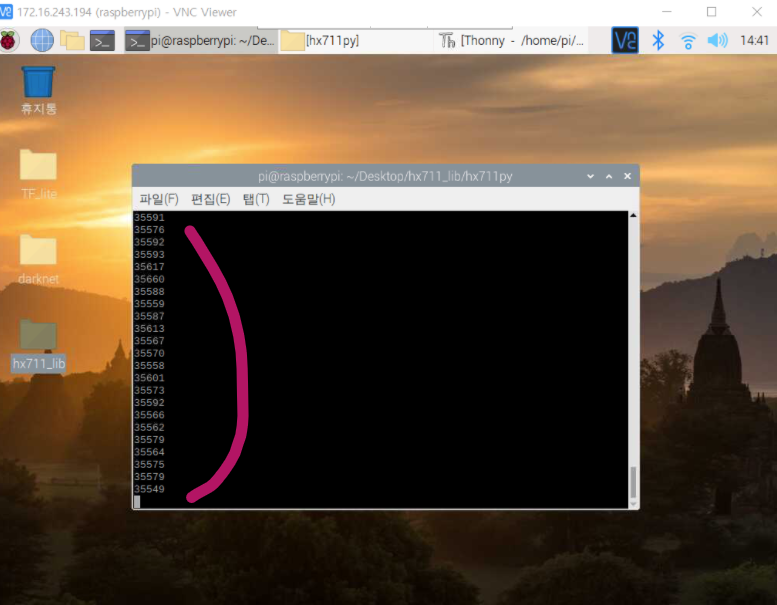The image size is (777, 605).
Task: Click the terminal title bar text
Action: tap(385, 176)
